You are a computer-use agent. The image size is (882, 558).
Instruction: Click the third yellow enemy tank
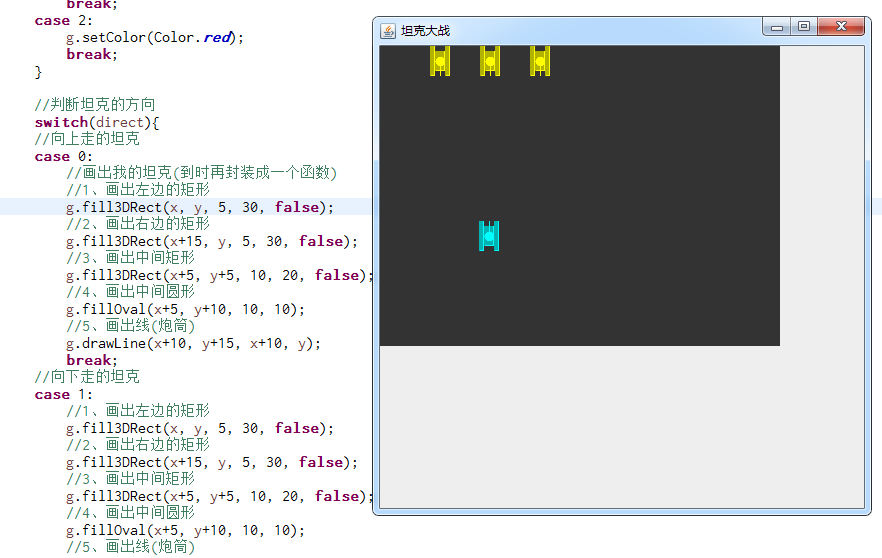[x=540, y=61]
